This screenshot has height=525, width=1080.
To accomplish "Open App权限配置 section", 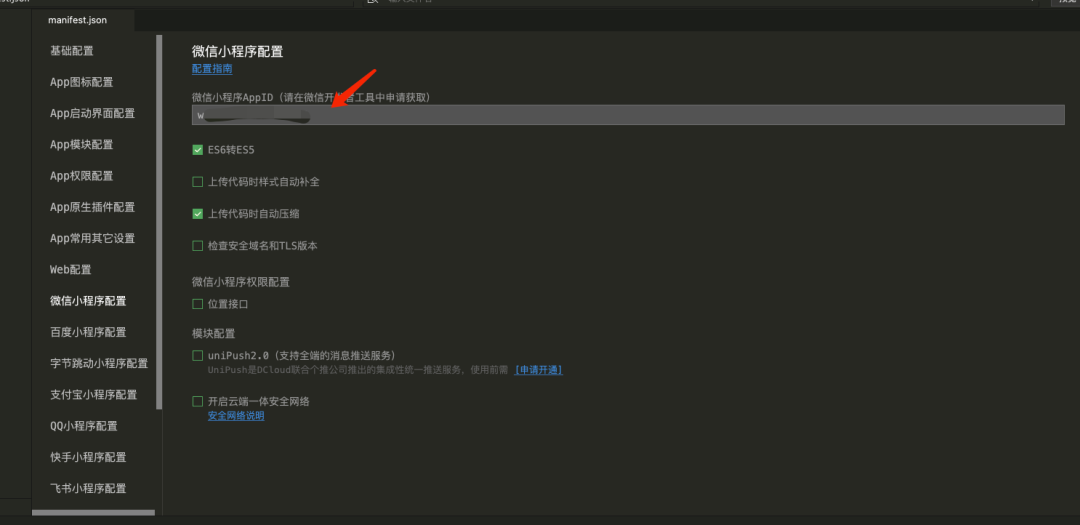I will click(x=81, y=176).
